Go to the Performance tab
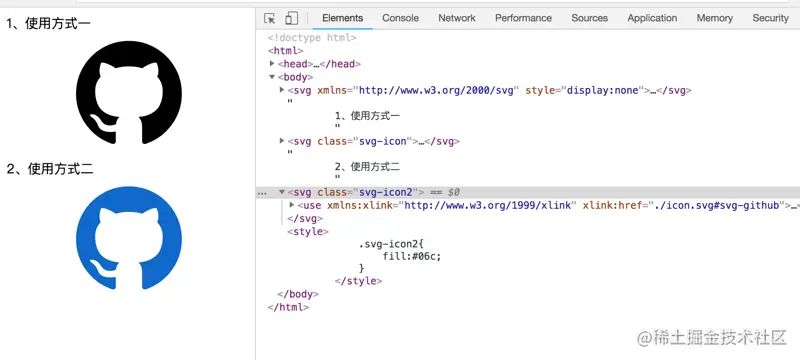 (523, 18)
